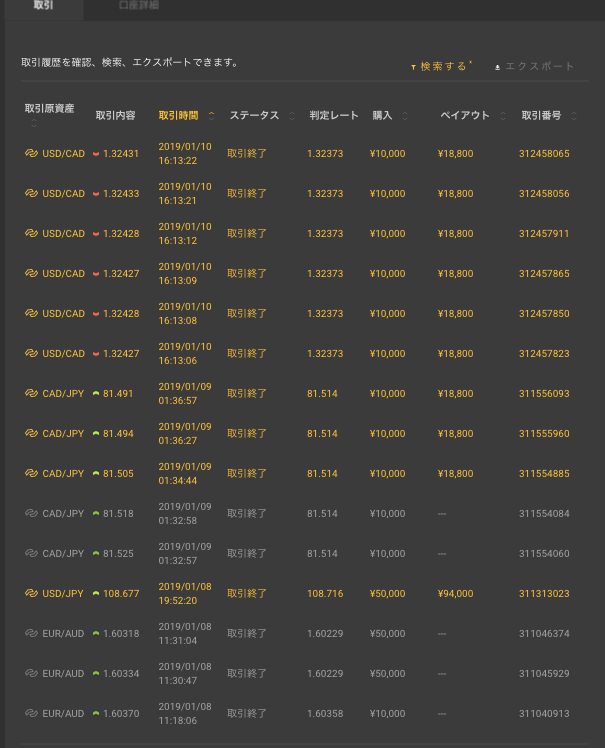The width and height of the screenshot is (605, 748).
Task: Sort by the 取引原資産 column arrows
Action: [34, 123]
